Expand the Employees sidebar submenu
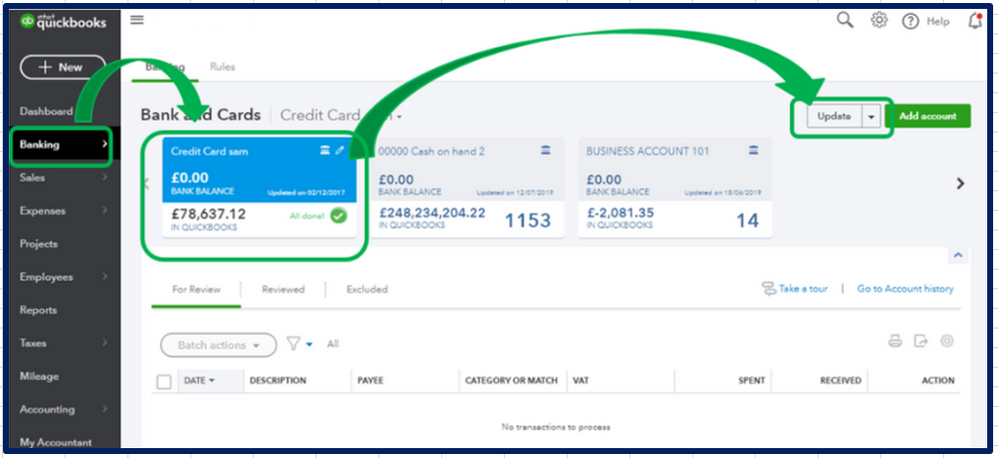 pyautogui.click(x=104, y=277)
